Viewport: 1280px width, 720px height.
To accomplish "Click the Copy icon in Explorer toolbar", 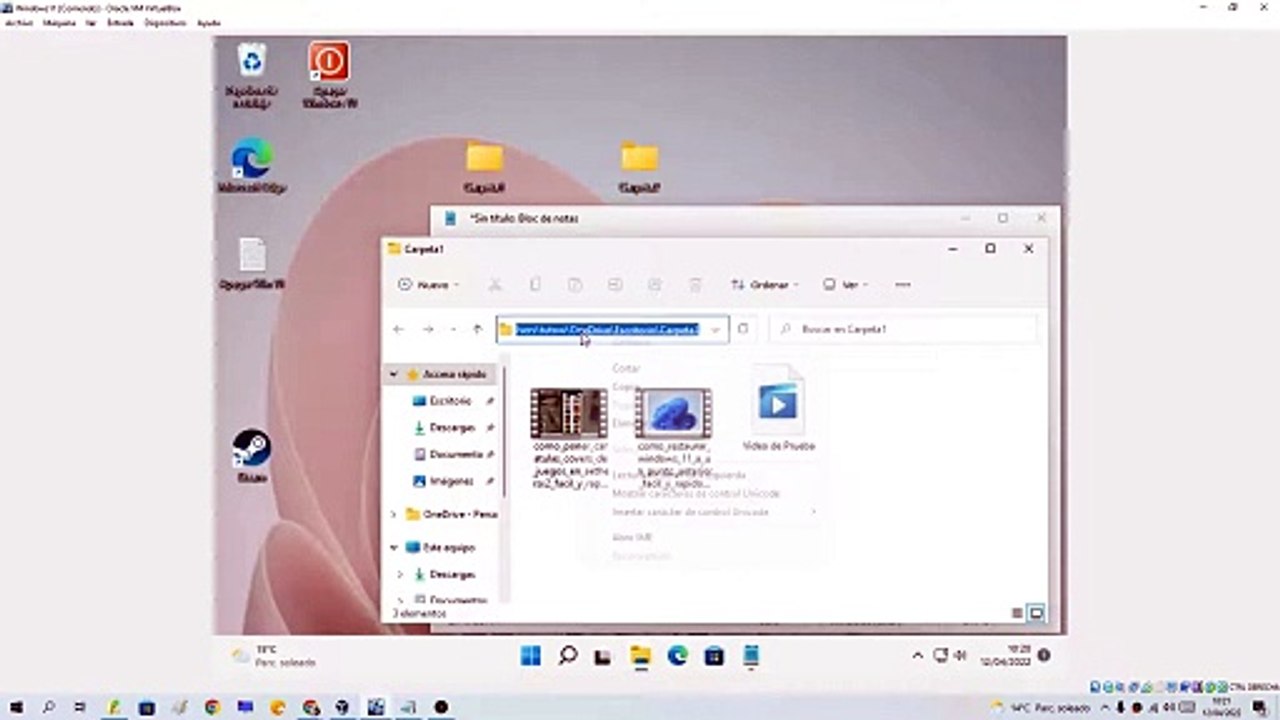I will click(535, 285).
